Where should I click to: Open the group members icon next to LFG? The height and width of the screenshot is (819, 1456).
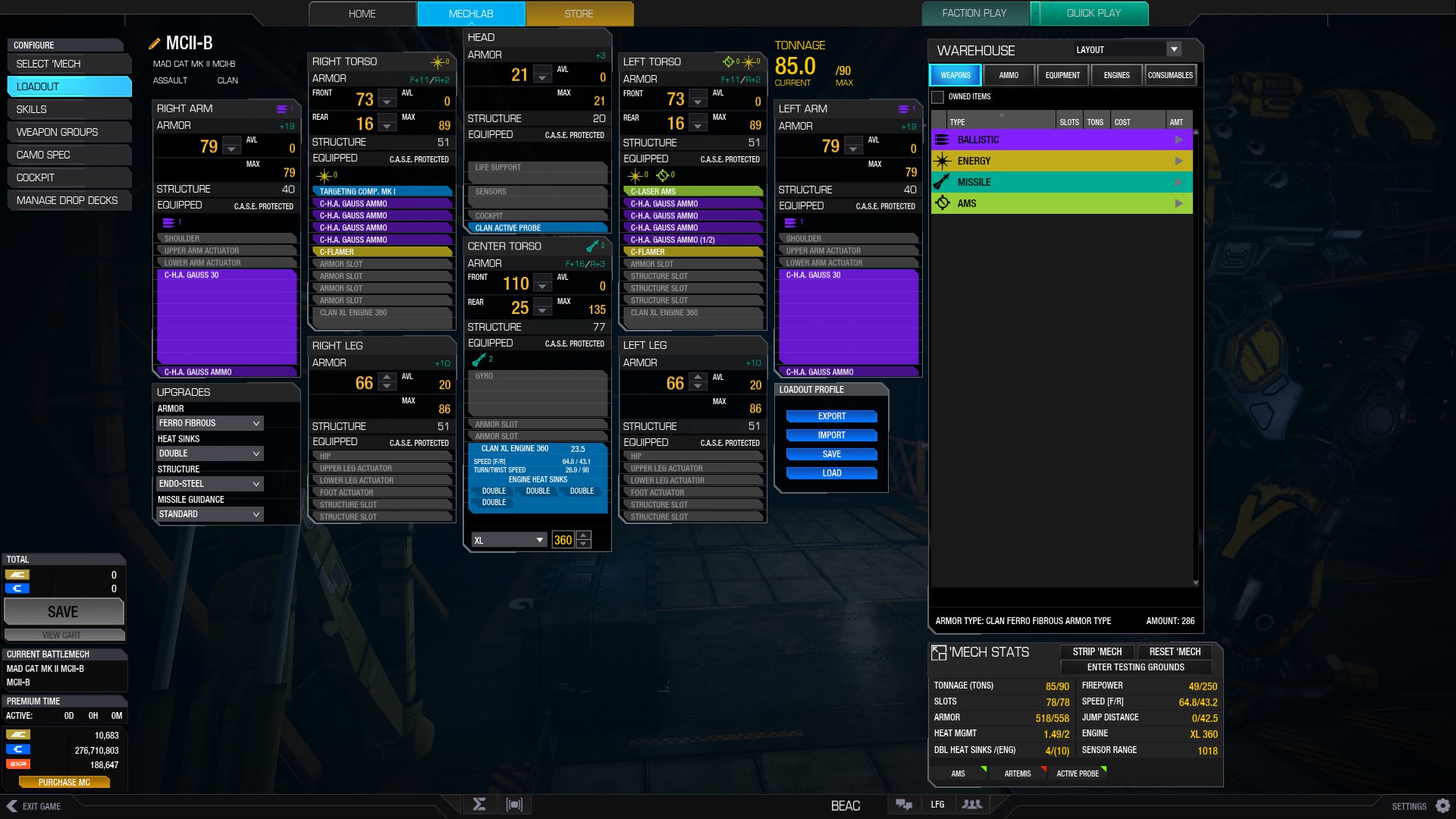pos(971,805)
